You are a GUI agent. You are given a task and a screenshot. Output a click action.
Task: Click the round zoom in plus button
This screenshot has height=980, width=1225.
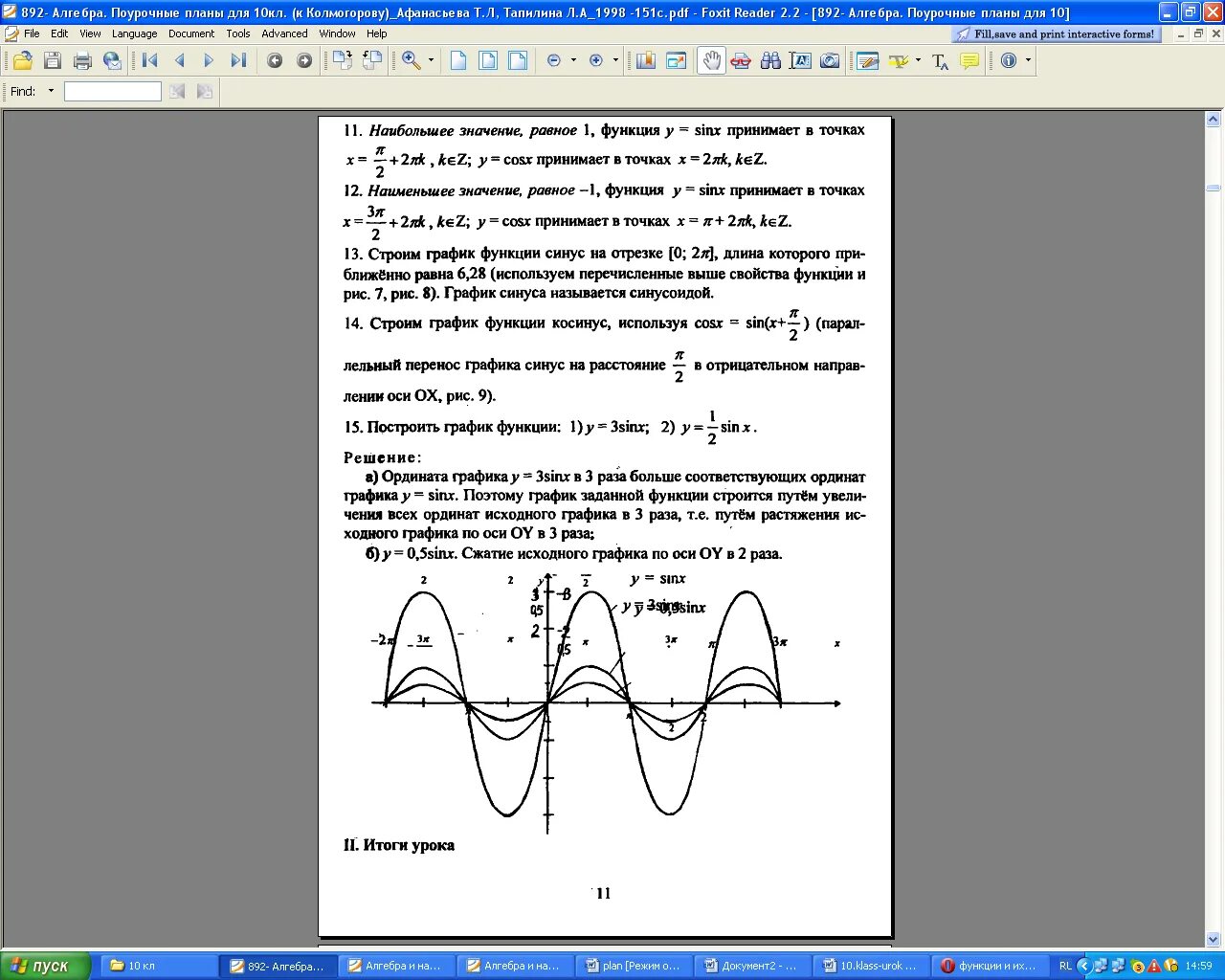point(596,60)
